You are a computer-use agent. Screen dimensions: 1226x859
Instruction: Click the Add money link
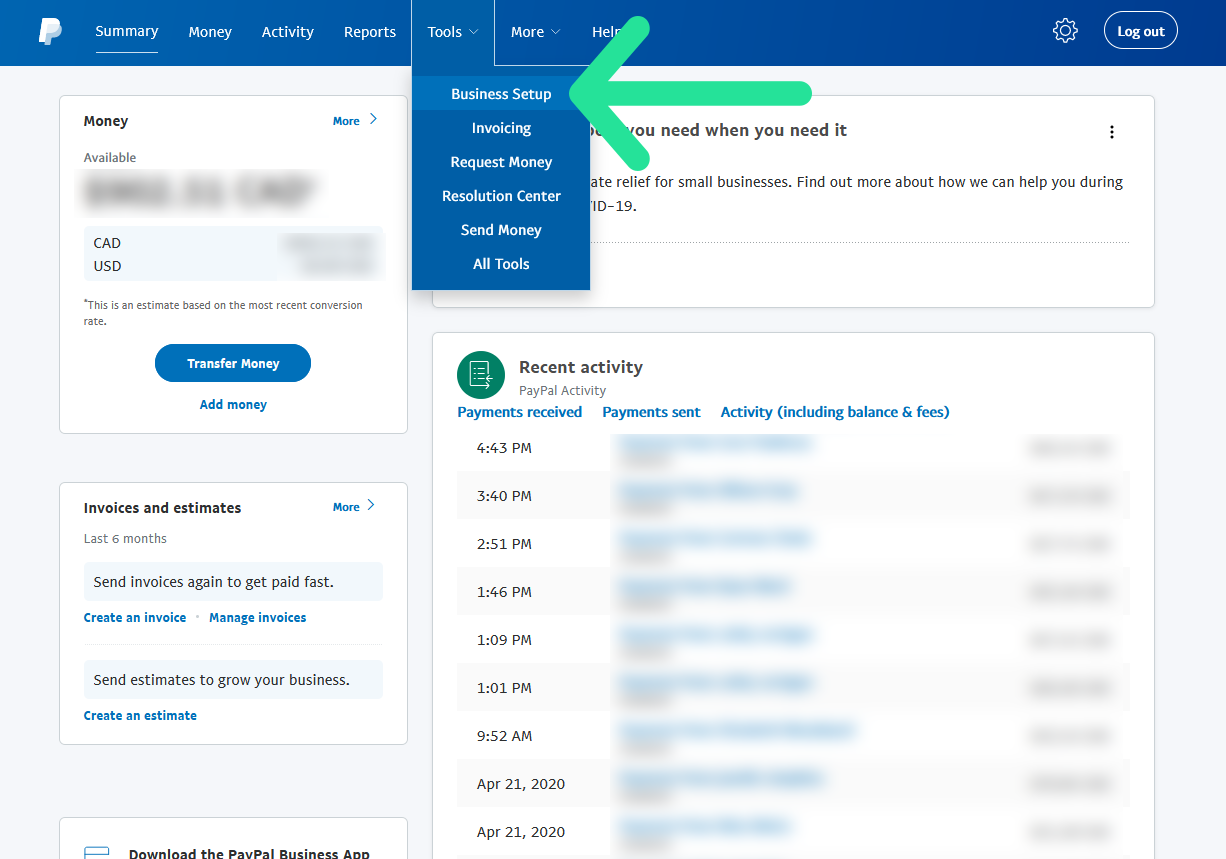[x=233, y=405]
